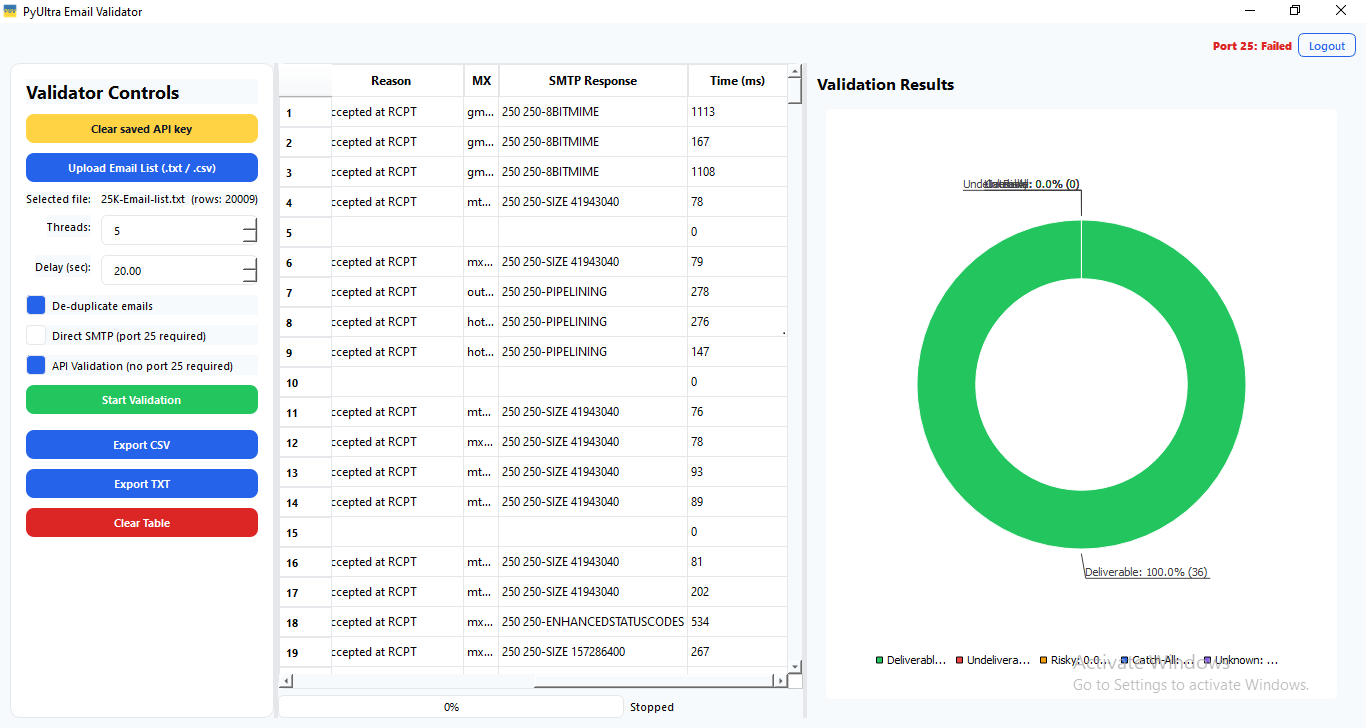Decrease Delay using the down stepper arrow

(x=251, y=276)
